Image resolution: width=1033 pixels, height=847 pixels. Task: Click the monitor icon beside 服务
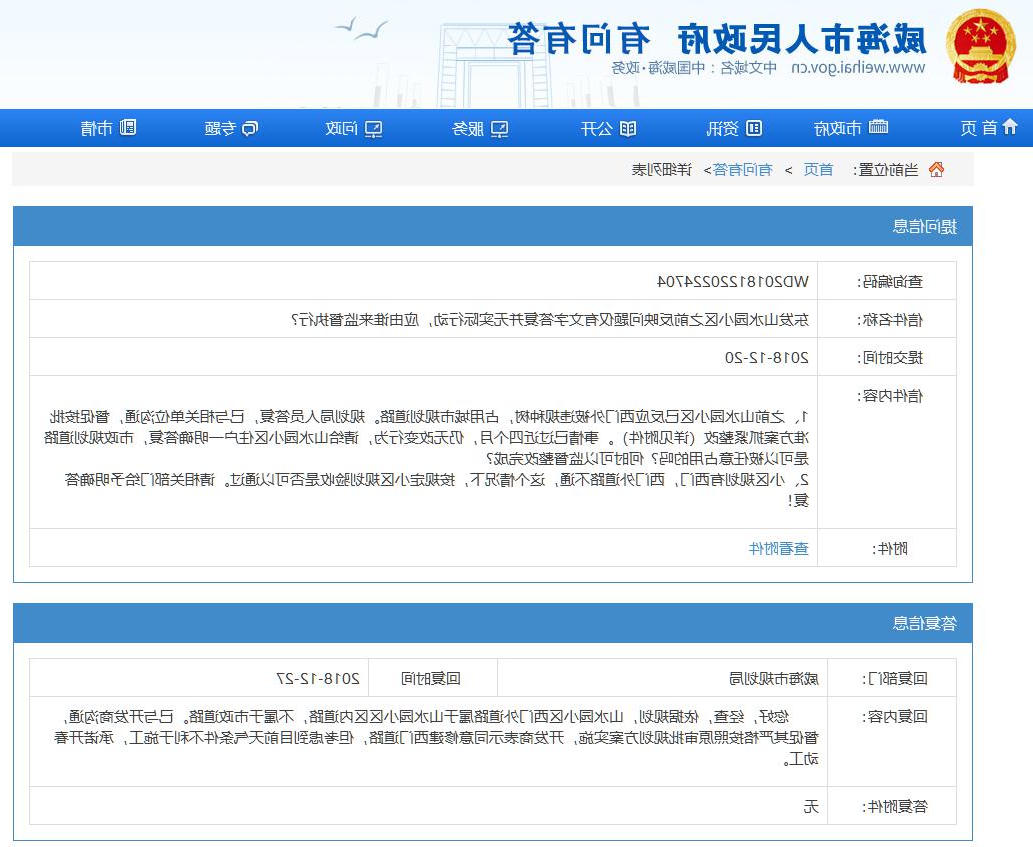[499, 128]
